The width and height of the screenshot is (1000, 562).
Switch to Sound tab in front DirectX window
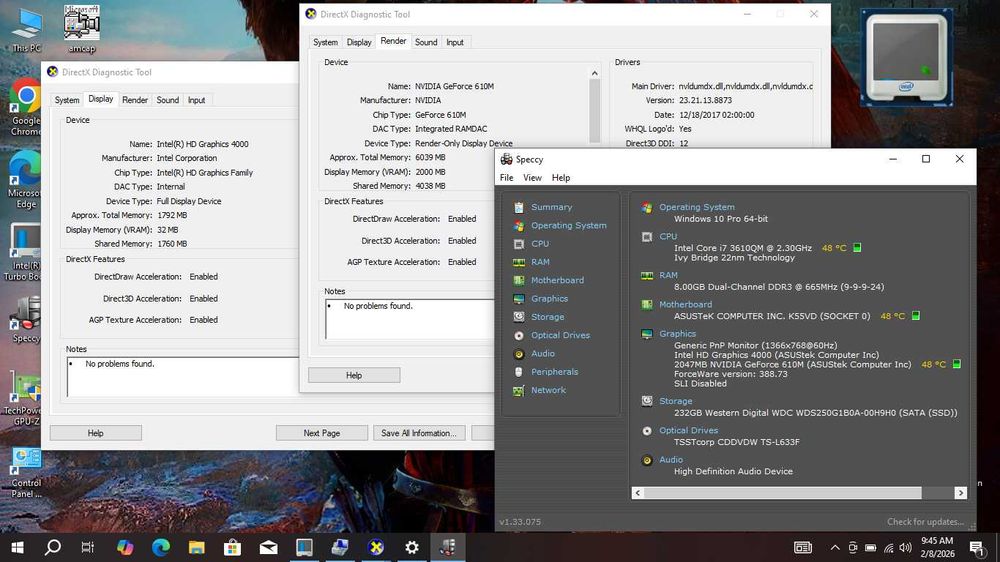(426, 42)
